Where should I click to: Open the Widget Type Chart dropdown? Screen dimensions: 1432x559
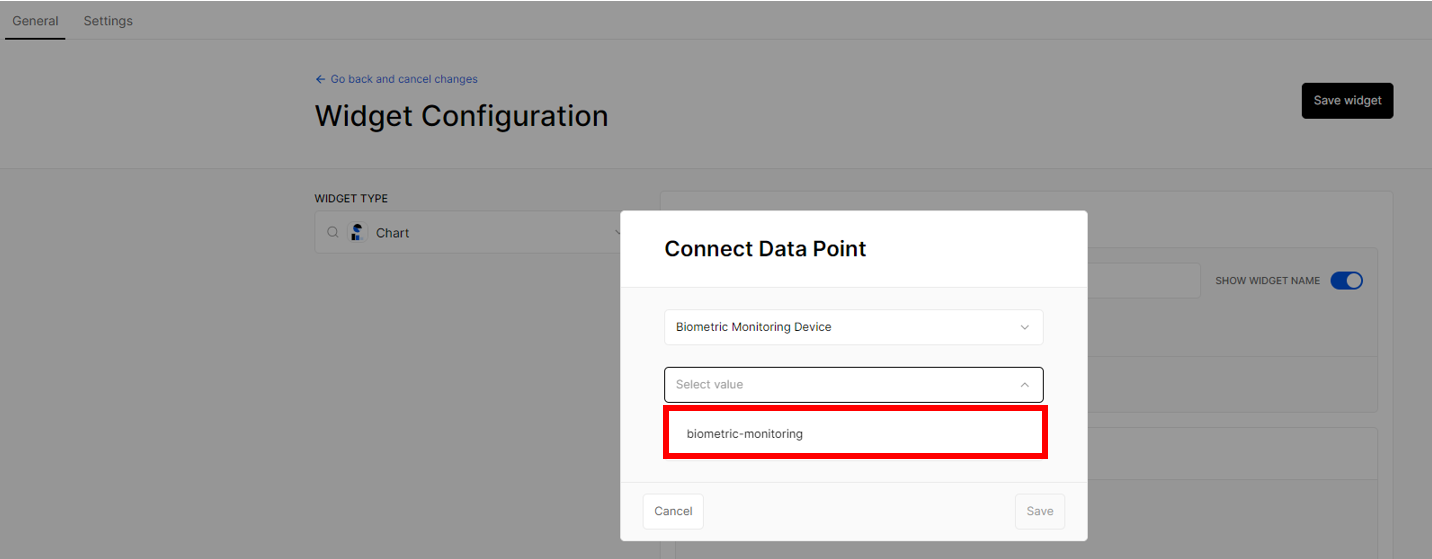[470, 232]
